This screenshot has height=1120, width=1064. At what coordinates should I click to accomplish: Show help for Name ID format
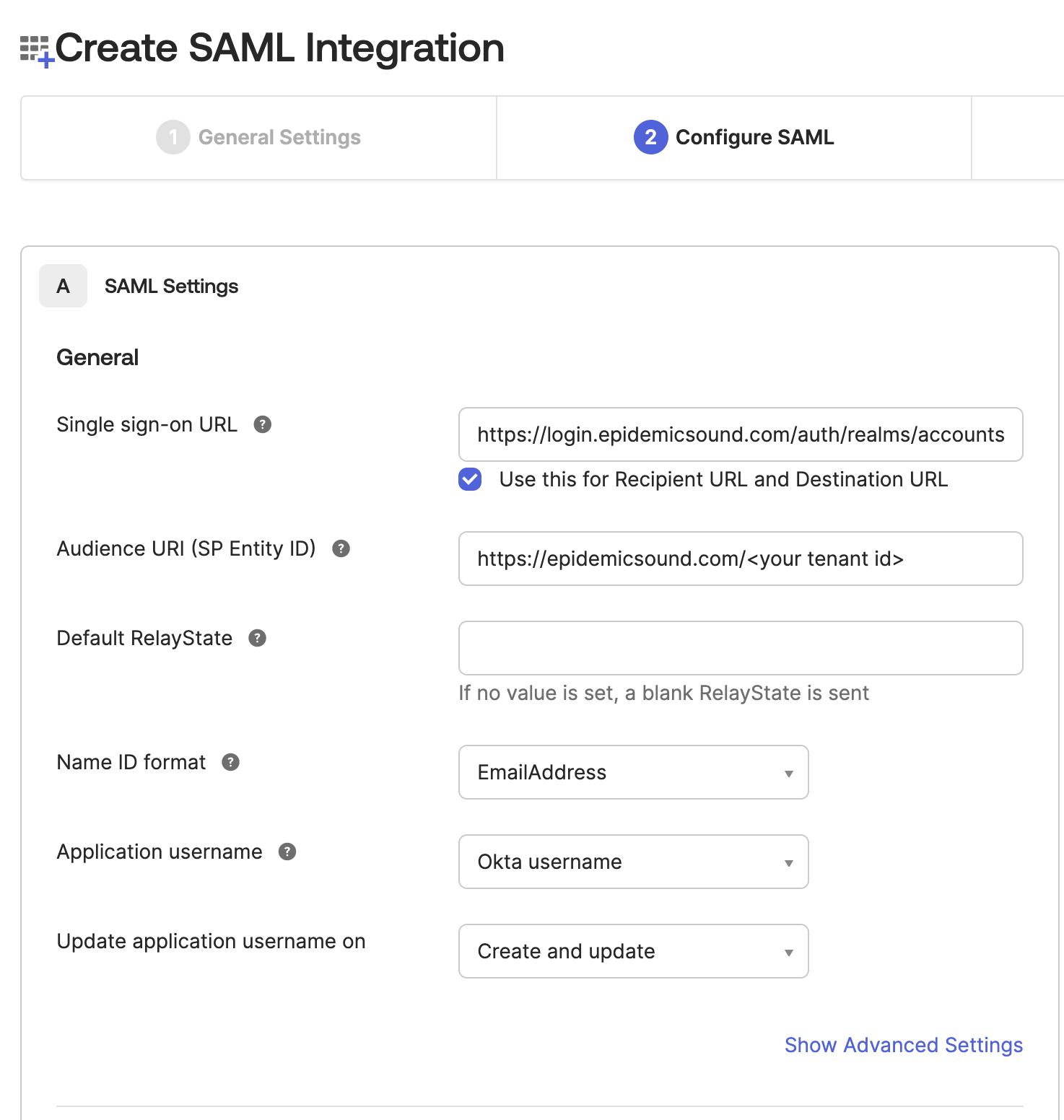pyautogui.click(x=231, y=762)
